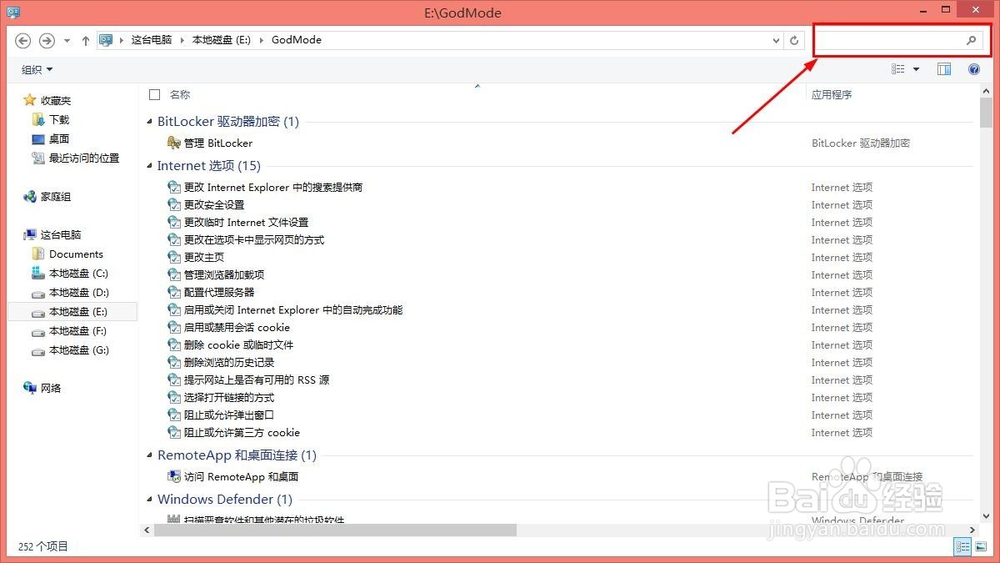Switch to details view in status bar
Screen dimensions: 1000x563
962,546
